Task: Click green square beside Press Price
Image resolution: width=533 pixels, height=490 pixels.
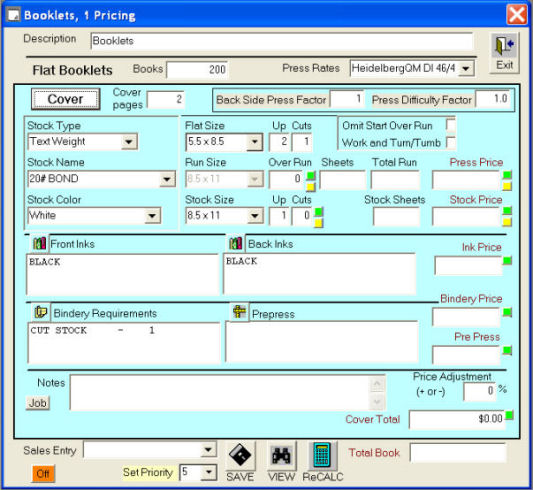Action: pos(507,175)
